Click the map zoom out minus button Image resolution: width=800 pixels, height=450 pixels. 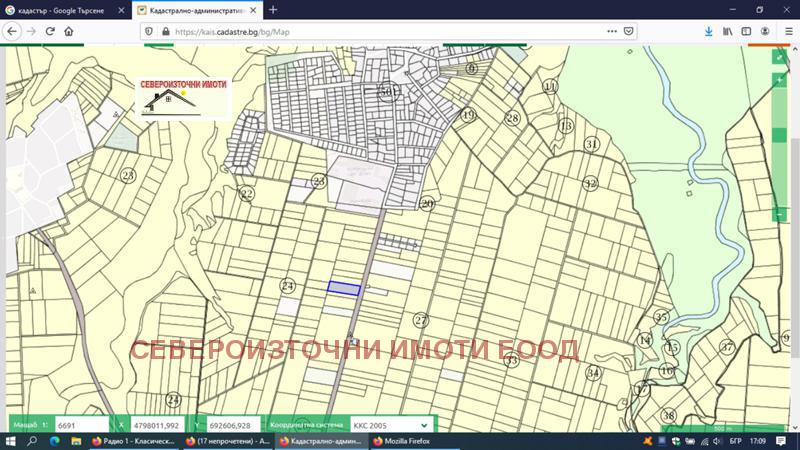pyautogui.click(x=779, y=214)
